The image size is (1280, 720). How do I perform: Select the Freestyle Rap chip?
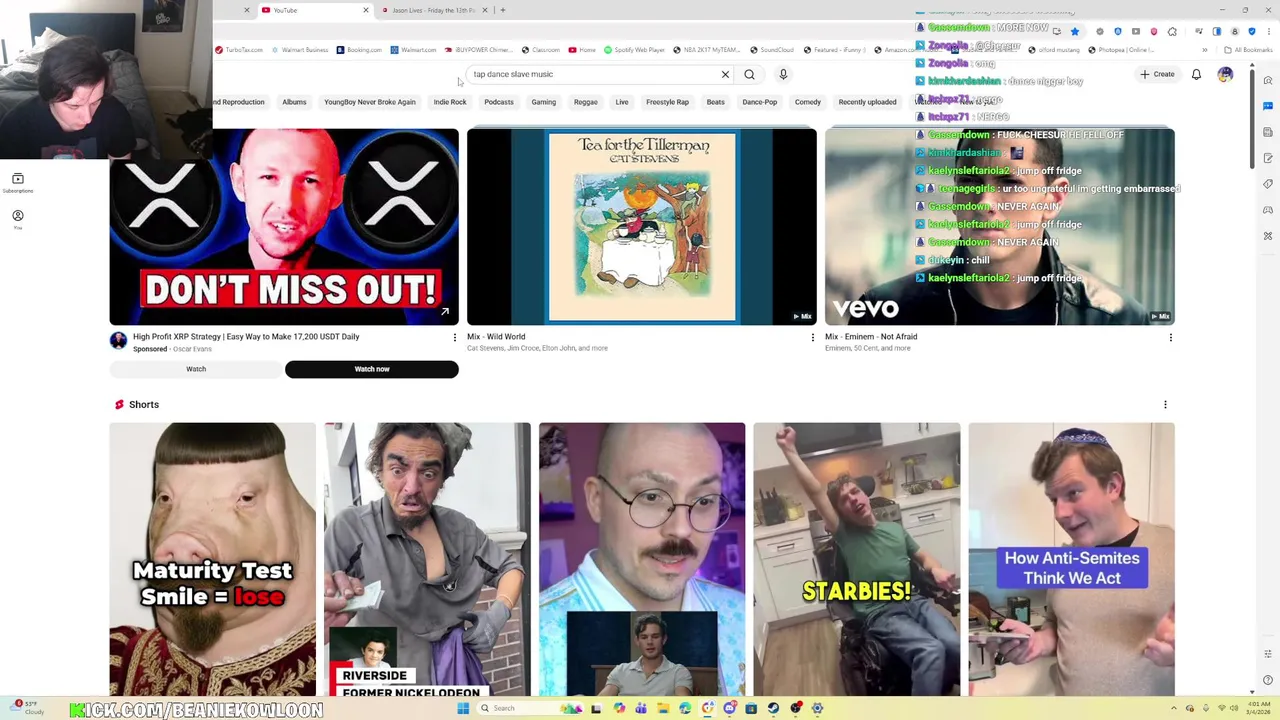pyautogui.click(x=667, y=102)
